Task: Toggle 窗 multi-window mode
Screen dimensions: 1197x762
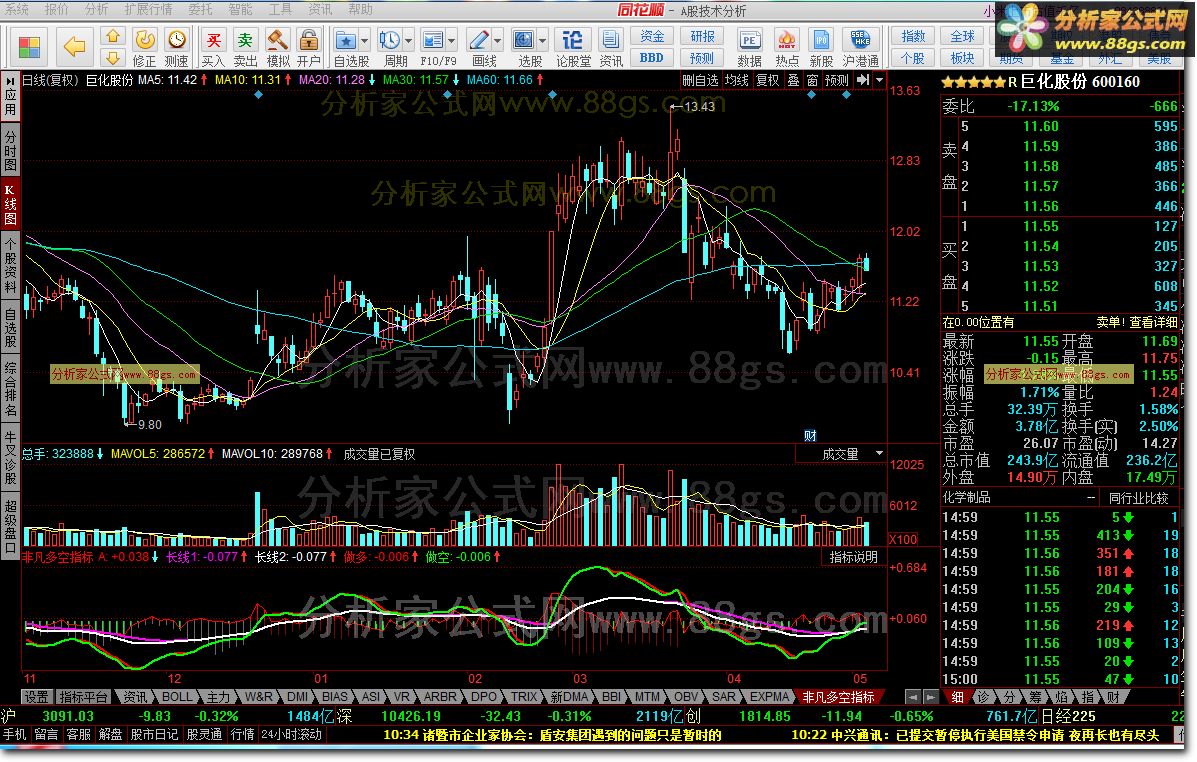Action: point(811,80)
